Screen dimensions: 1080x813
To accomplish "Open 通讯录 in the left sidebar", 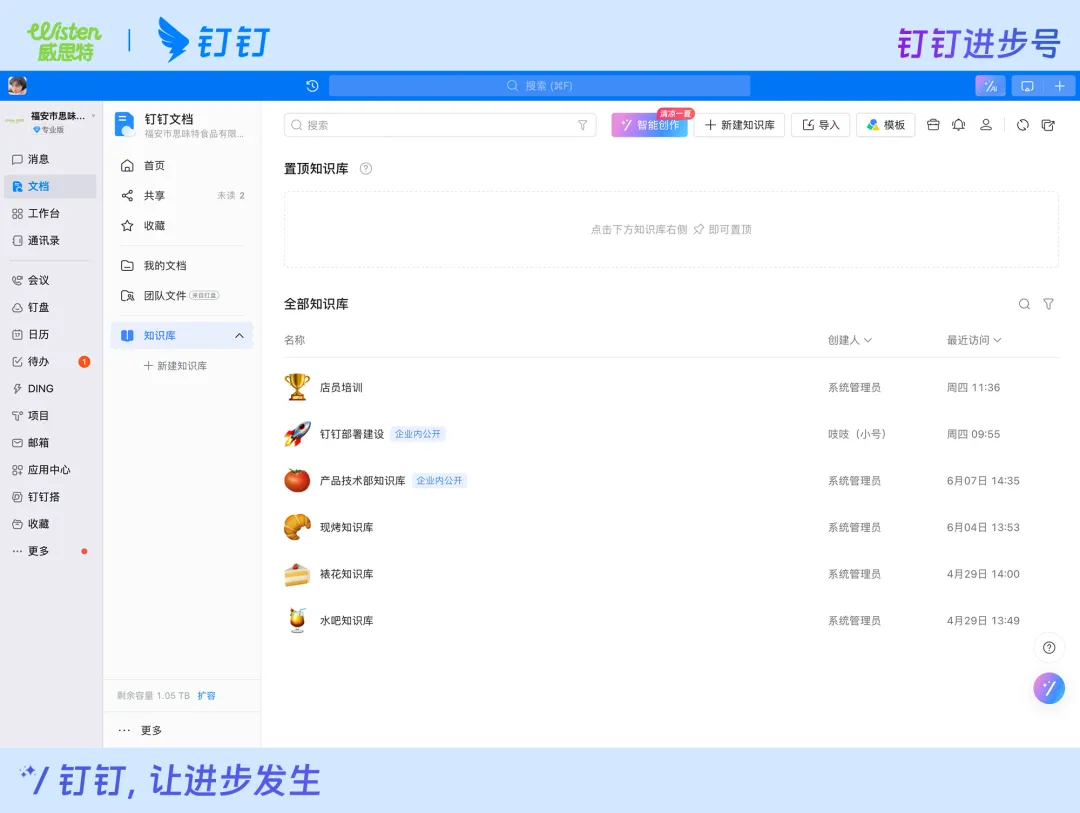I will point(50,240).
